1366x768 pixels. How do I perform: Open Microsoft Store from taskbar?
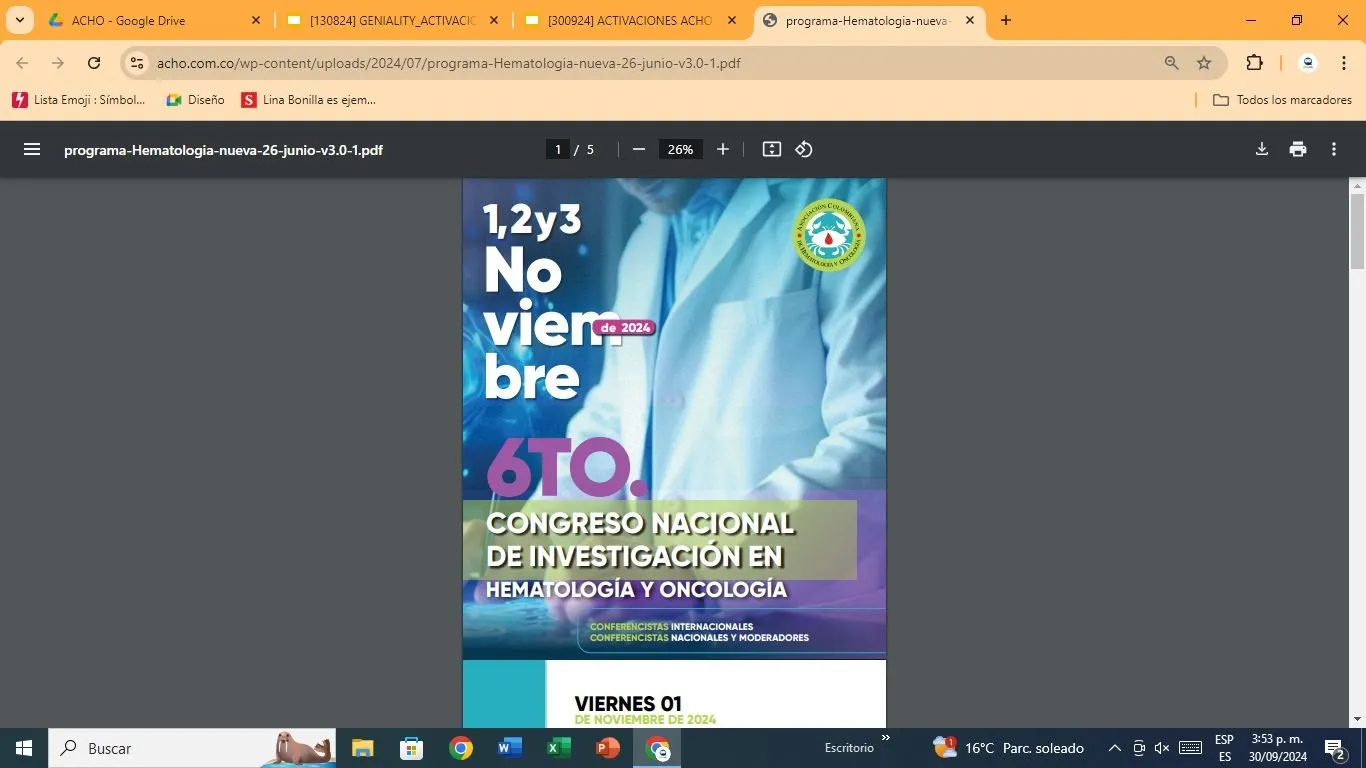click(411, 748)
